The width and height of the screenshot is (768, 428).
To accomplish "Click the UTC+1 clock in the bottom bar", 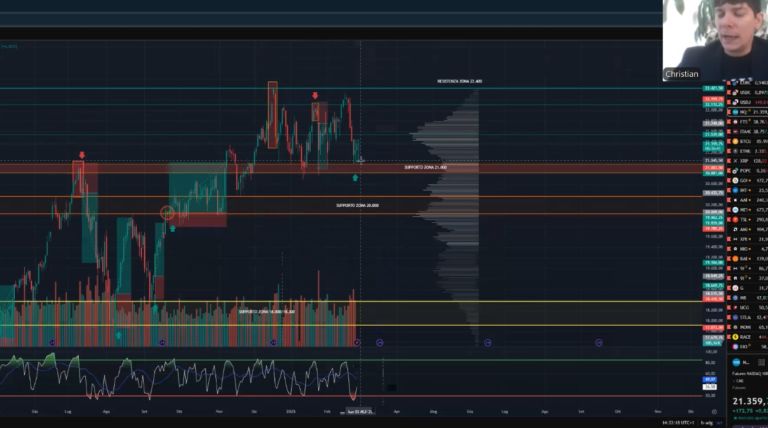I will (x=678, y=423).
